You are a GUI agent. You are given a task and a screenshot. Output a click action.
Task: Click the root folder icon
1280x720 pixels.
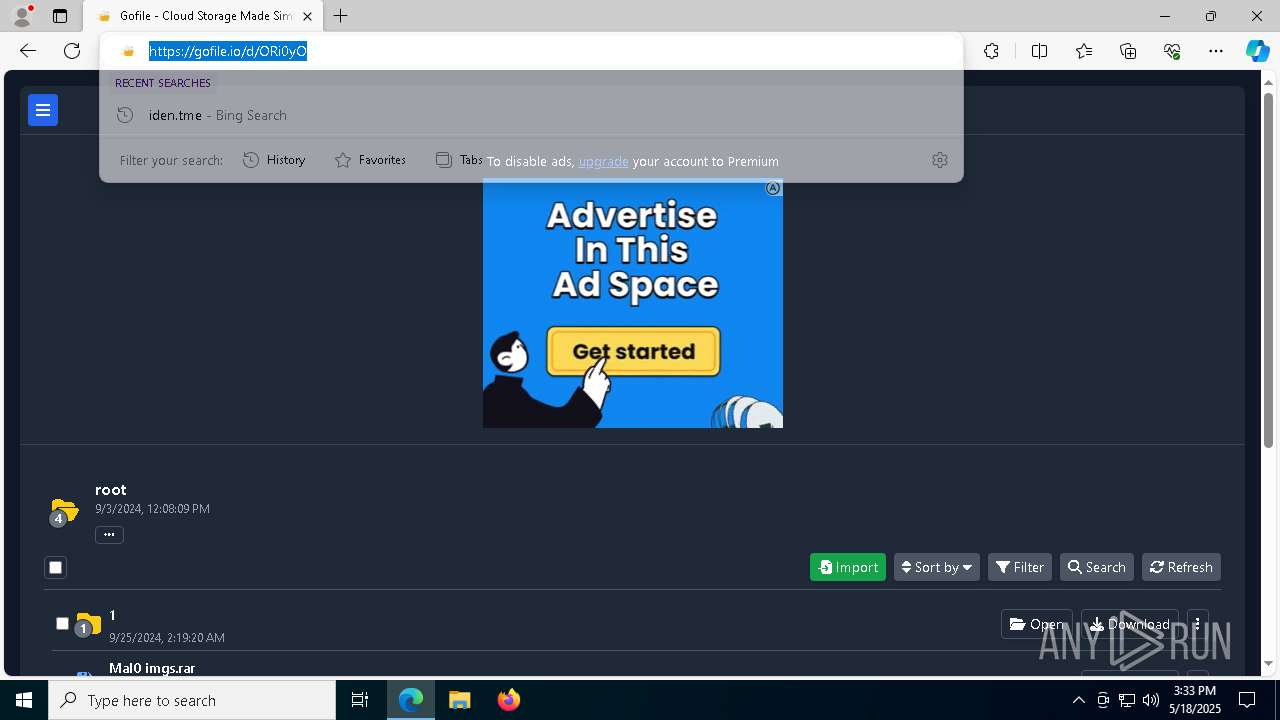tap(64, 511)
